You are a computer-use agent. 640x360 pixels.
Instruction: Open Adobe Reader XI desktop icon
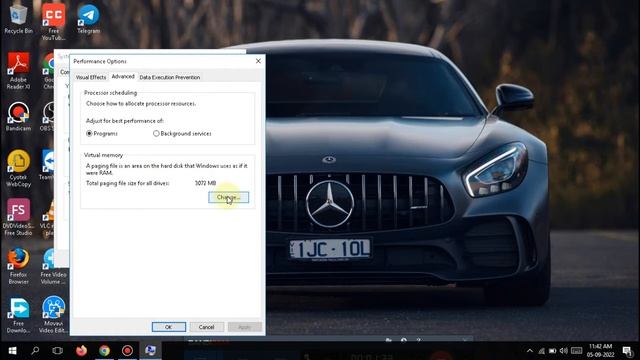(x=18, y=70)
